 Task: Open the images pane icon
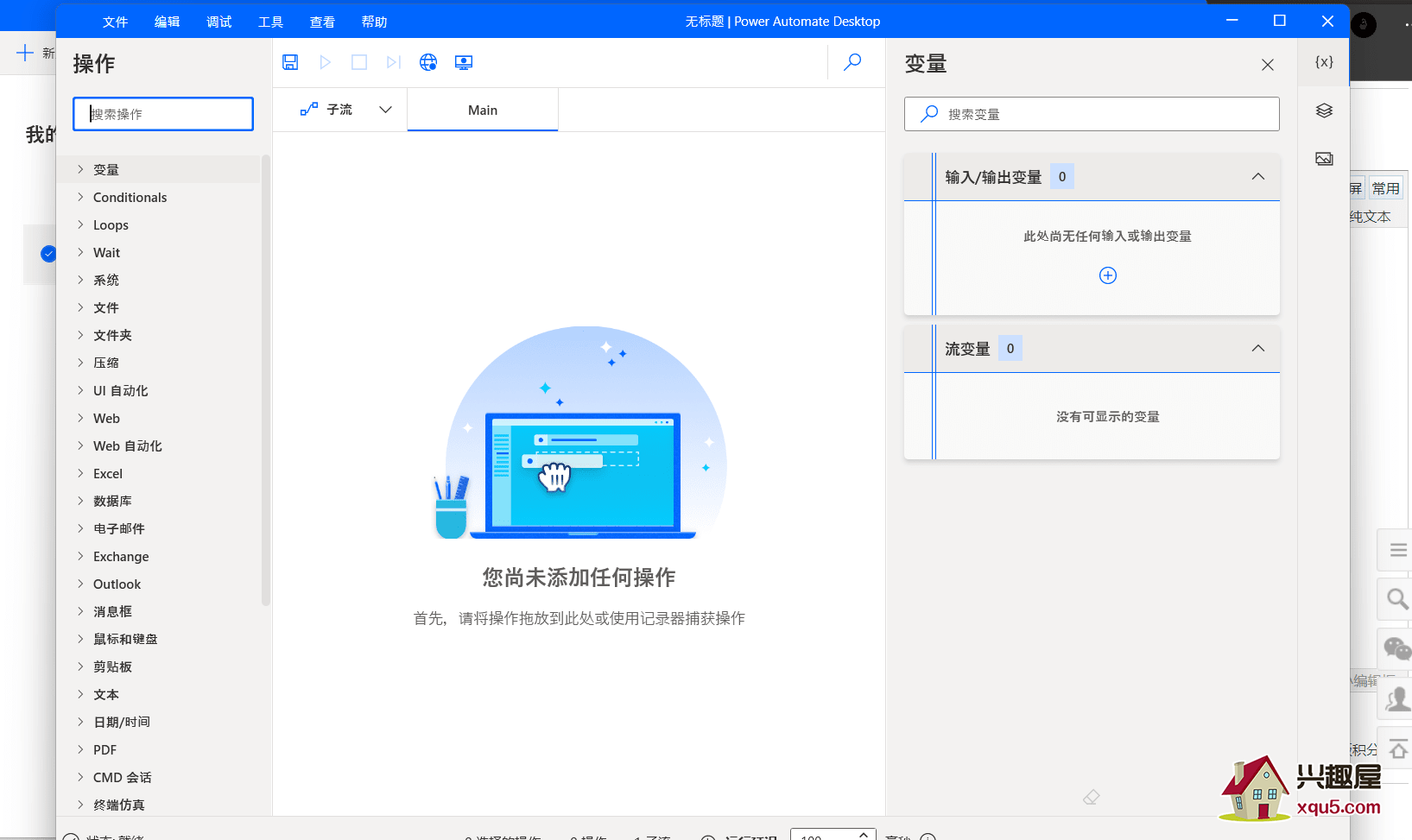(1324, 159)
